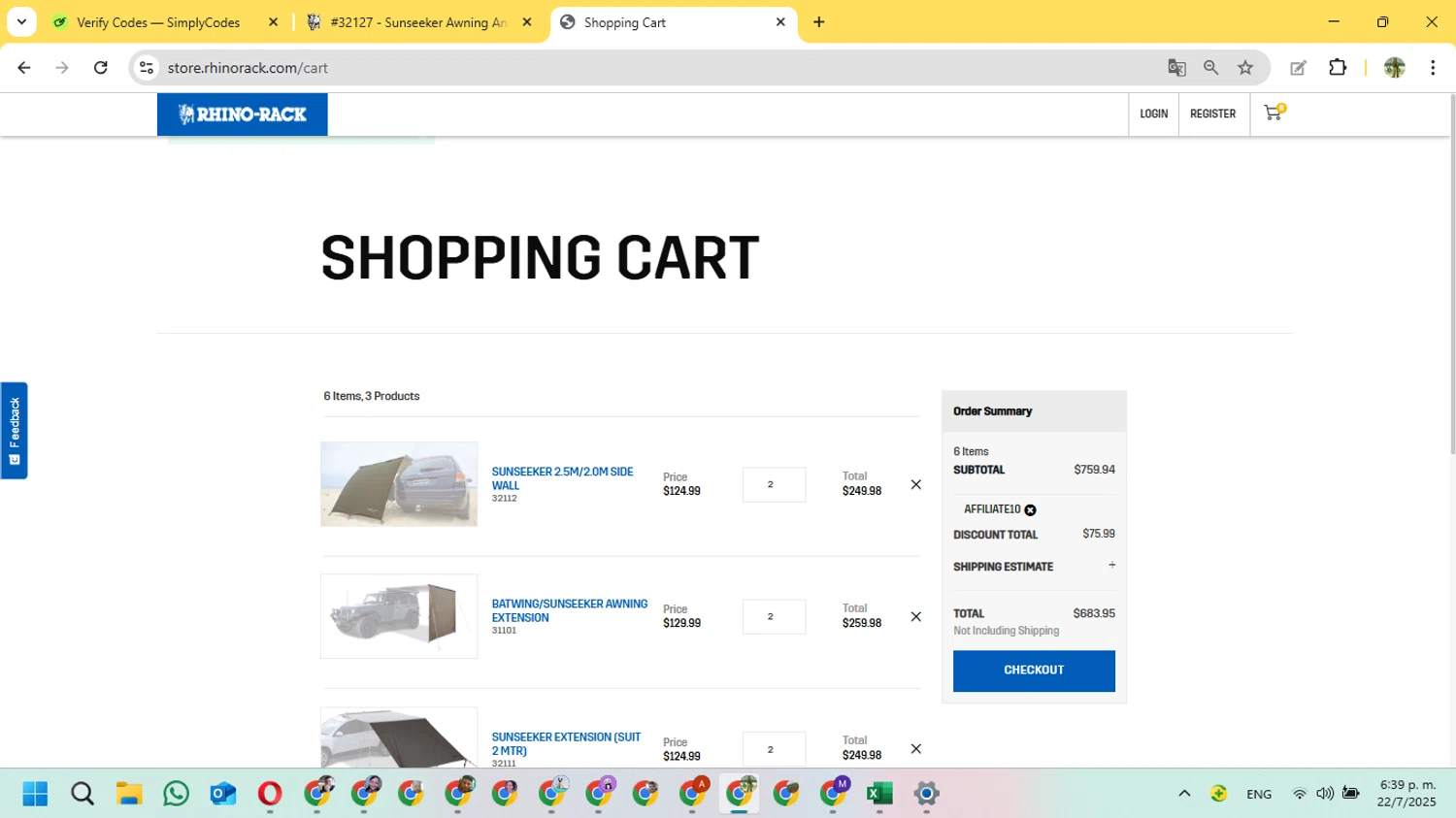Remove the AFFILIATE10 coupon code
Image resolution: width=1456 pixels, height=818 pixels.
coord(1031,509)
